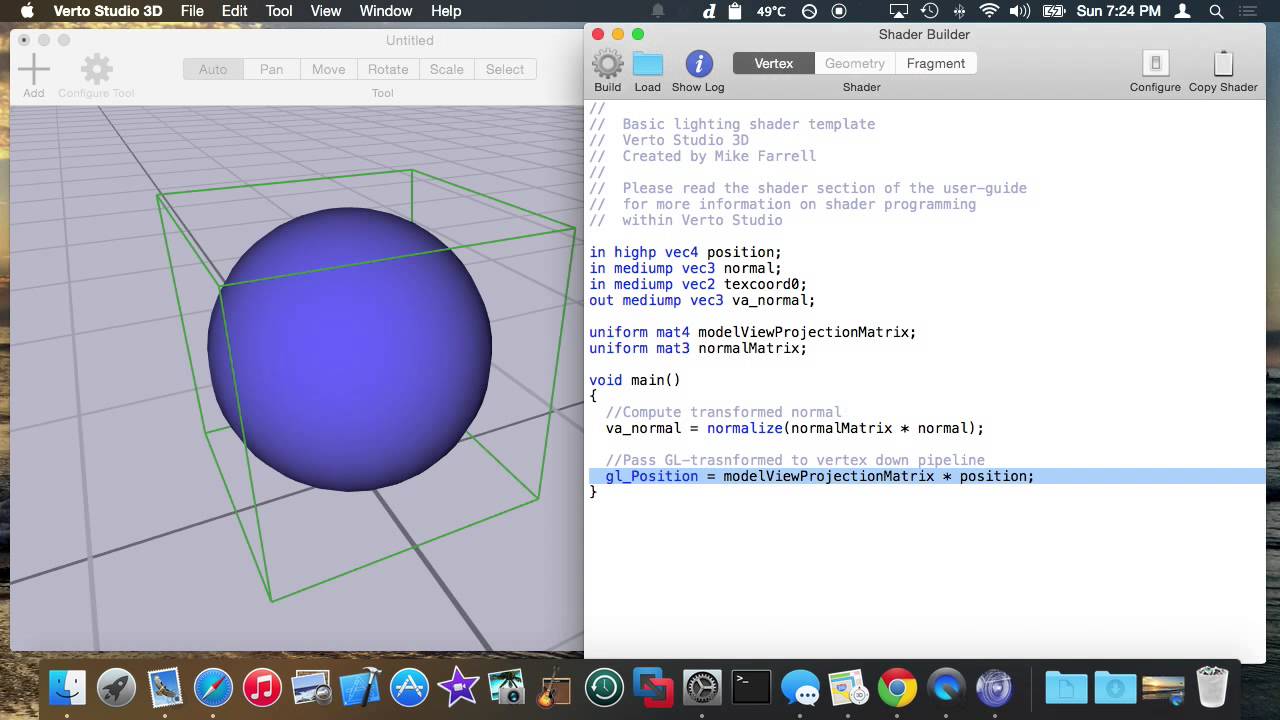Open Time Machine from the Dock
1280x720 pixels.
pyautogui.click(x=604, y=688)
